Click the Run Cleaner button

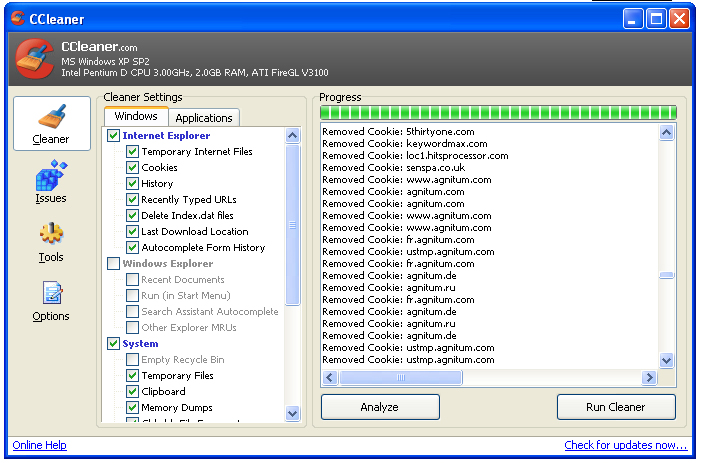click(x=616, y=407)
